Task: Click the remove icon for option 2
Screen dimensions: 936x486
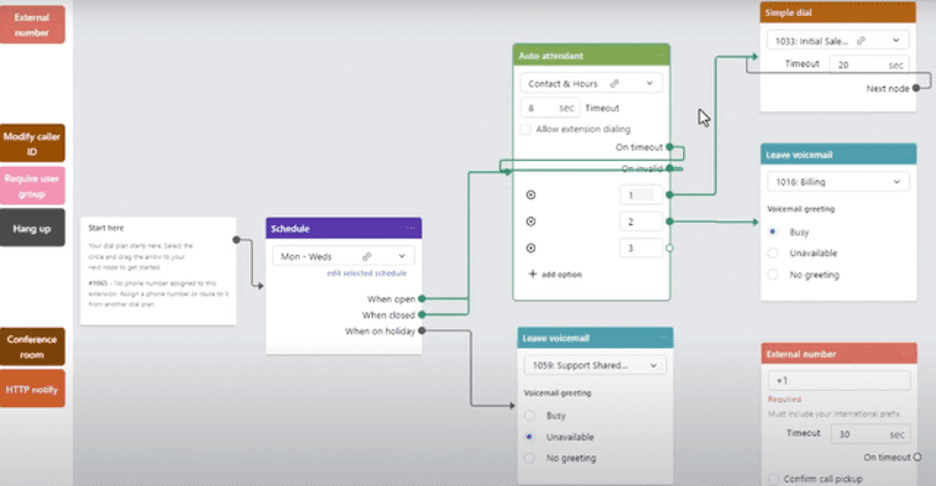Action: coord(531,222)
